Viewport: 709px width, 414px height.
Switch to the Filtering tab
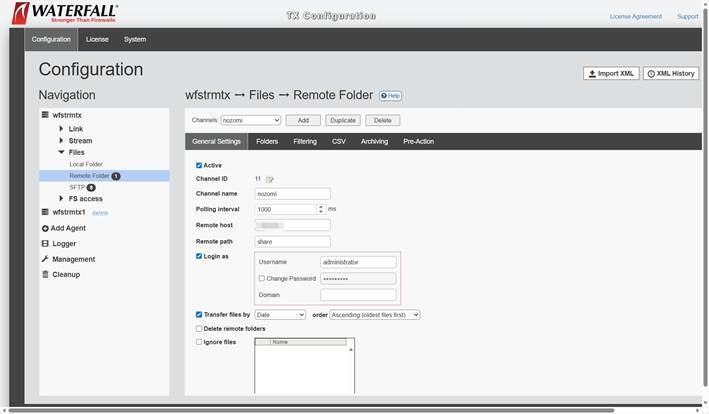305,142
